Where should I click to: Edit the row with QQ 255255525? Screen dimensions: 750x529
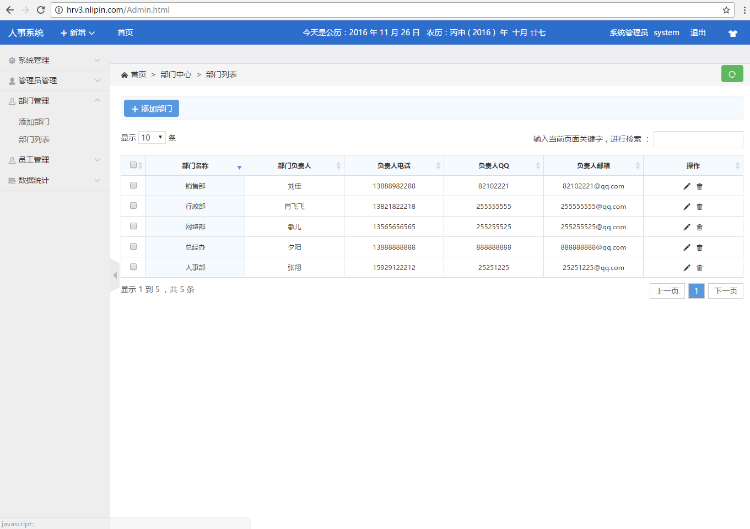(x=686, y=227)
